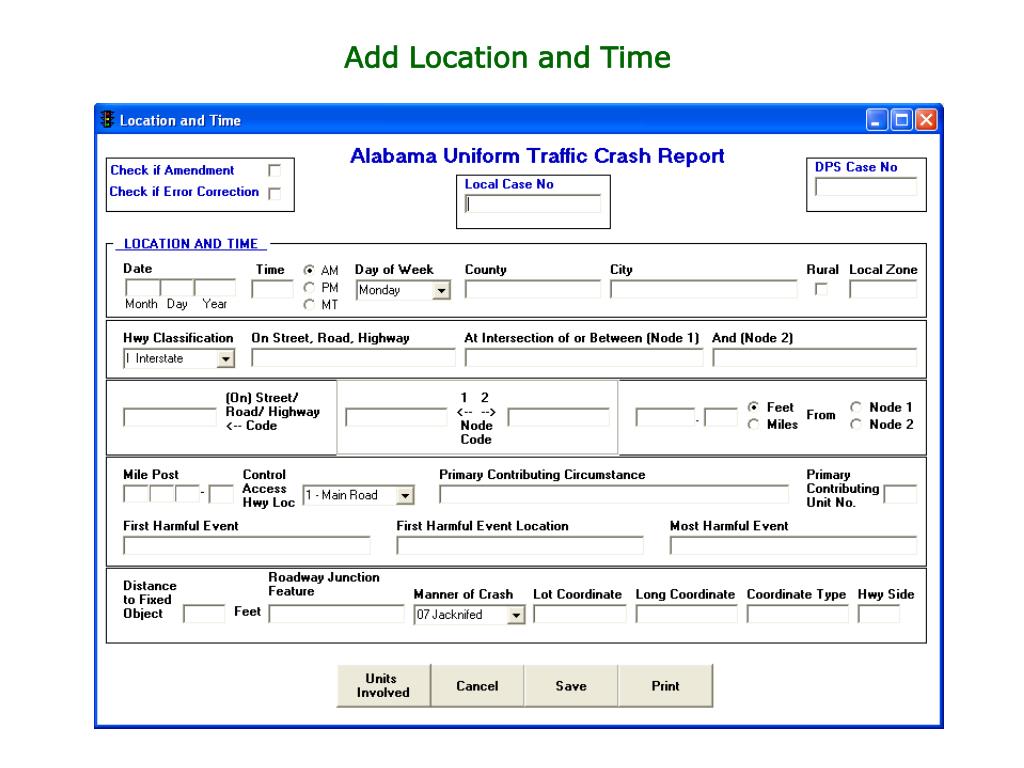Click the traffic light icon in title bar

106,120
